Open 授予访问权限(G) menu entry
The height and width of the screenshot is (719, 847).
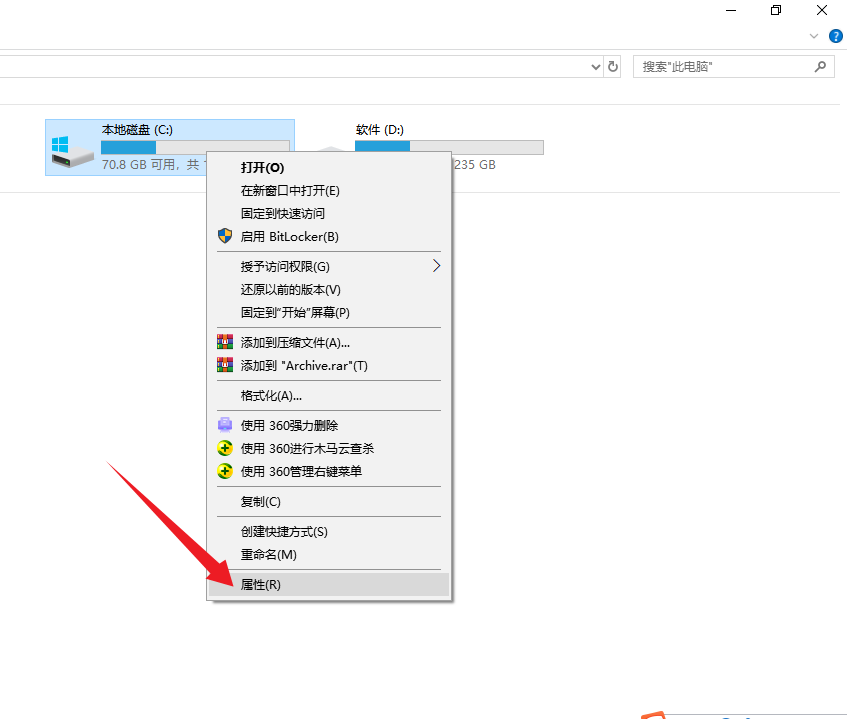pyautogui.click(x=329, y=266)
